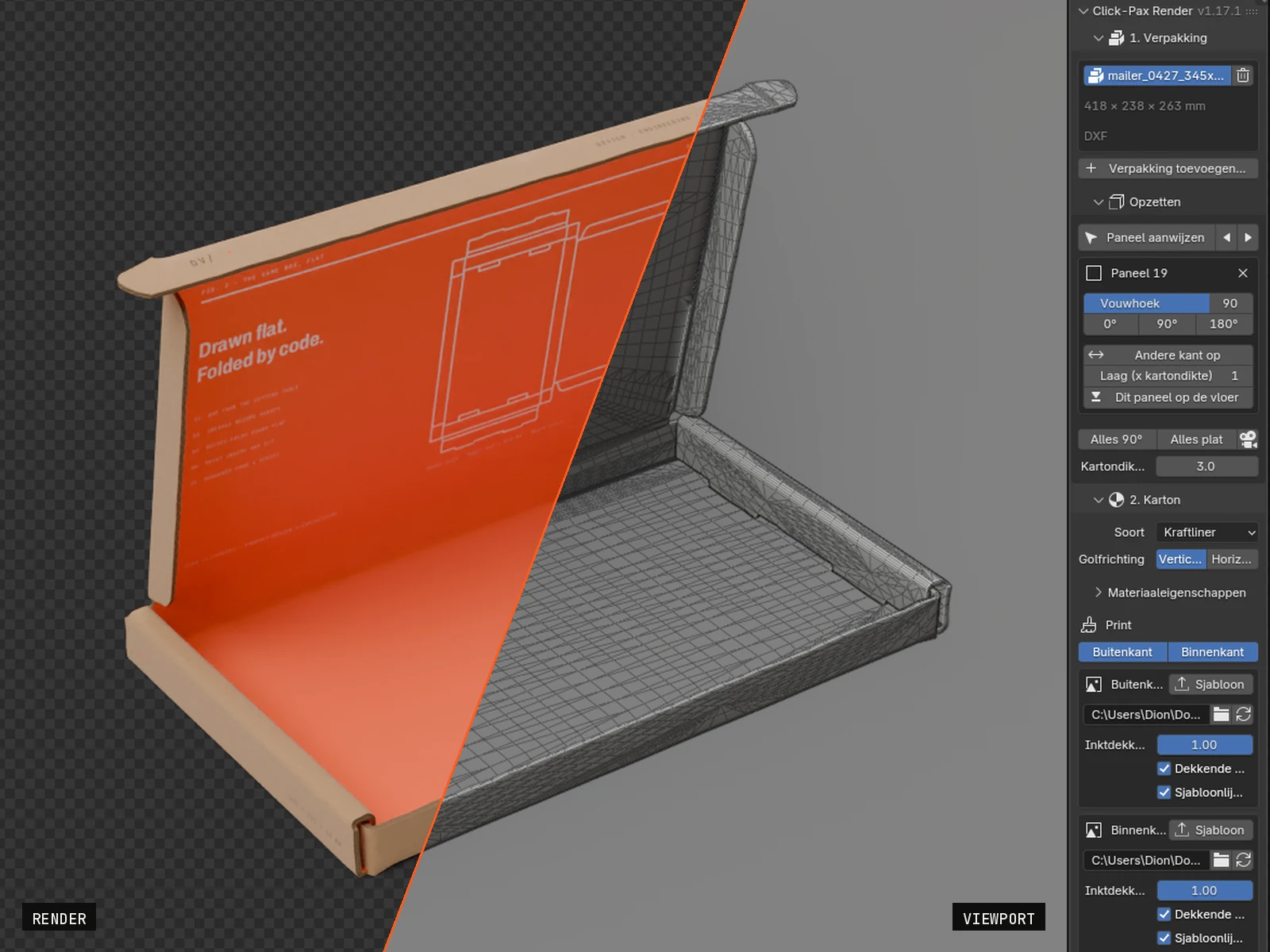Close the Paneel 19 box with X

[1243, 273]
